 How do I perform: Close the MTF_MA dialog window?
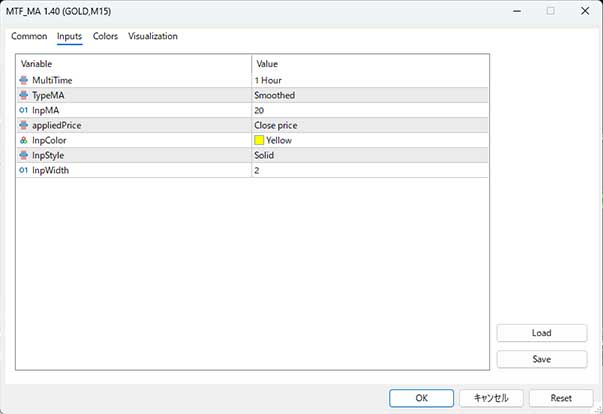pos(585,11)
